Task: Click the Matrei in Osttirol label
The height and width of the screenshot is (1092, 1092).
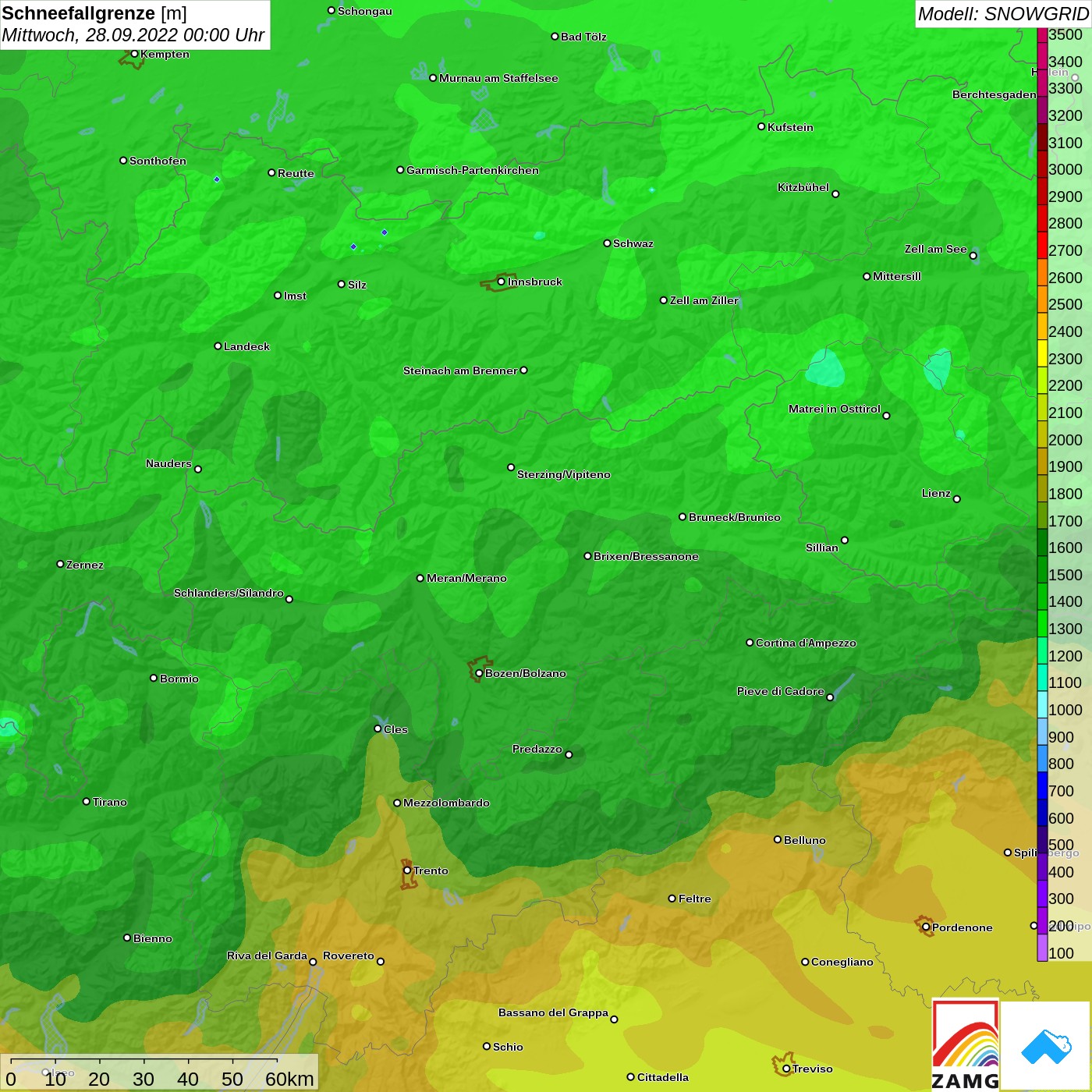Action: pos(834,409)
